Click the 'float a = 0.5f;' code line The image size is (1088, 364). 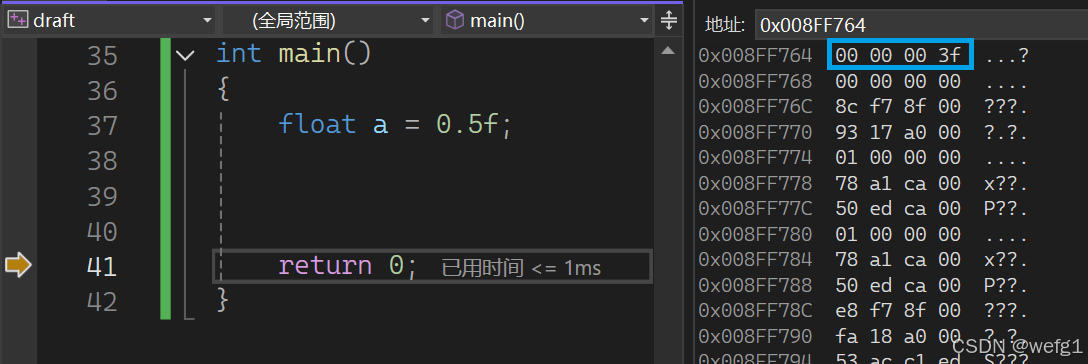pos(395,125)
